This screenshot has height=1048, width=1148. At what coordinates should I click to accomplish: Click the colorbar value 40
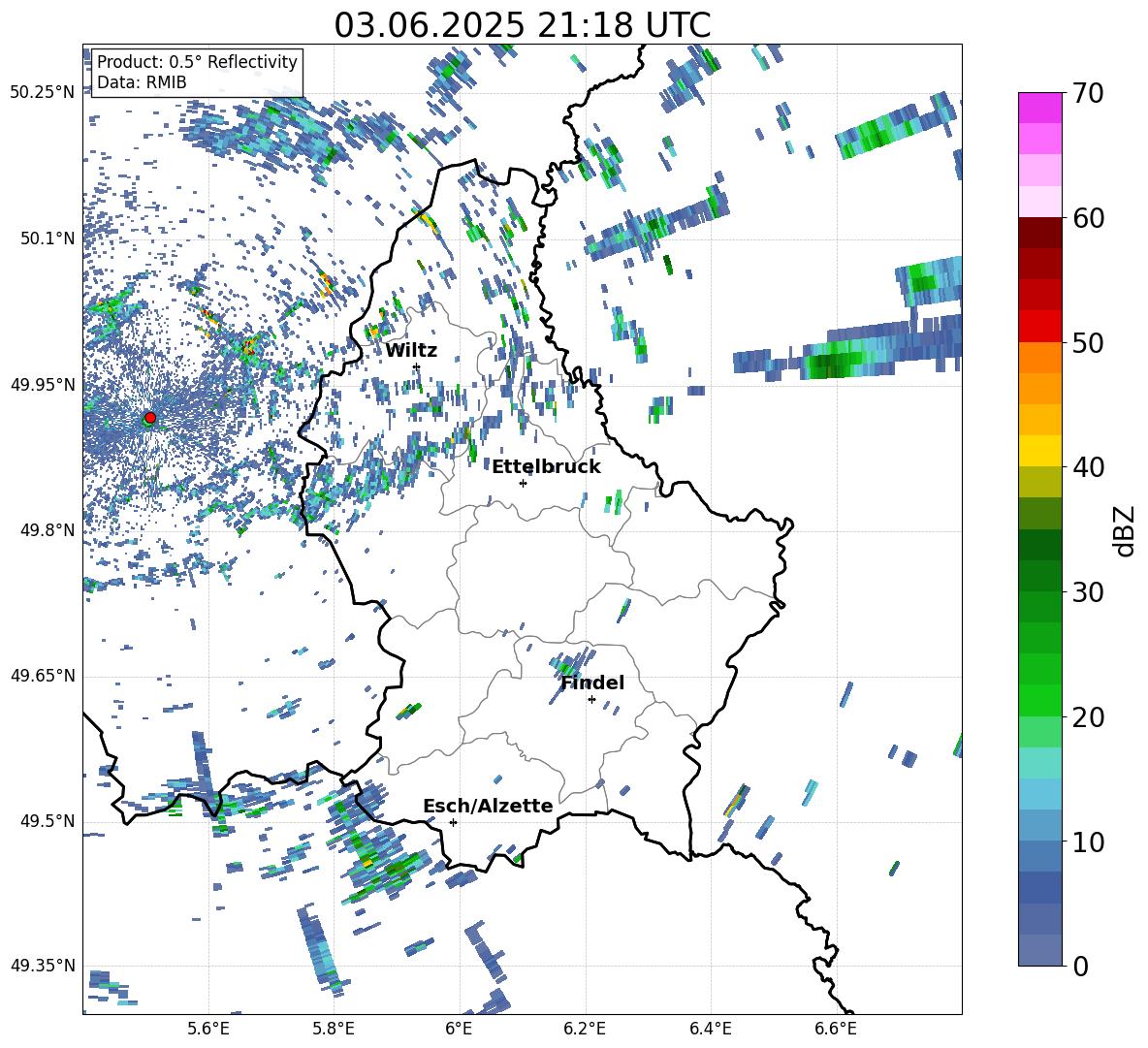1088,467
